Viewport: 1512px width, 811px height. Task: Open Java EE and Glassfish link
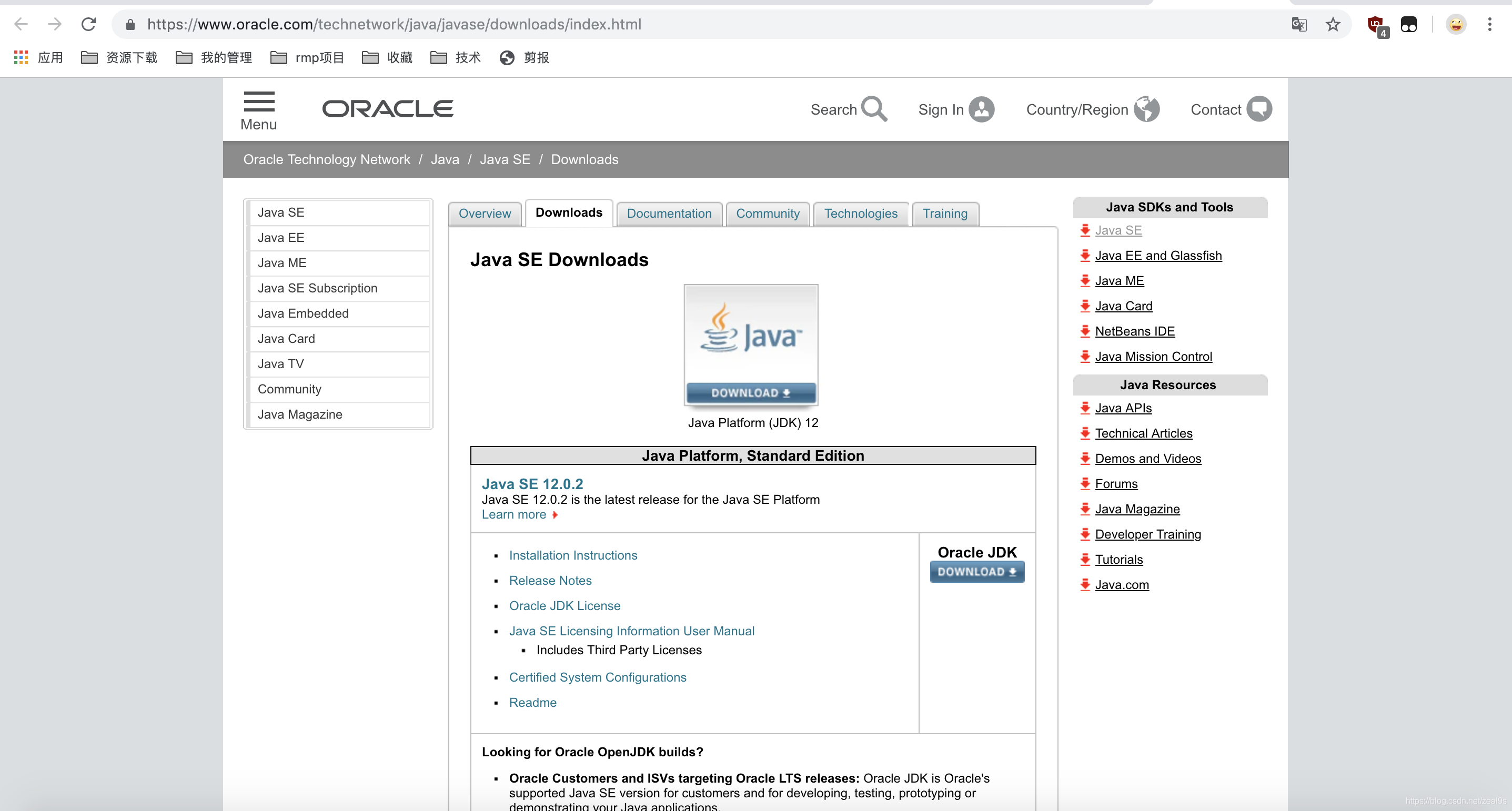[x=1158, y=255]
